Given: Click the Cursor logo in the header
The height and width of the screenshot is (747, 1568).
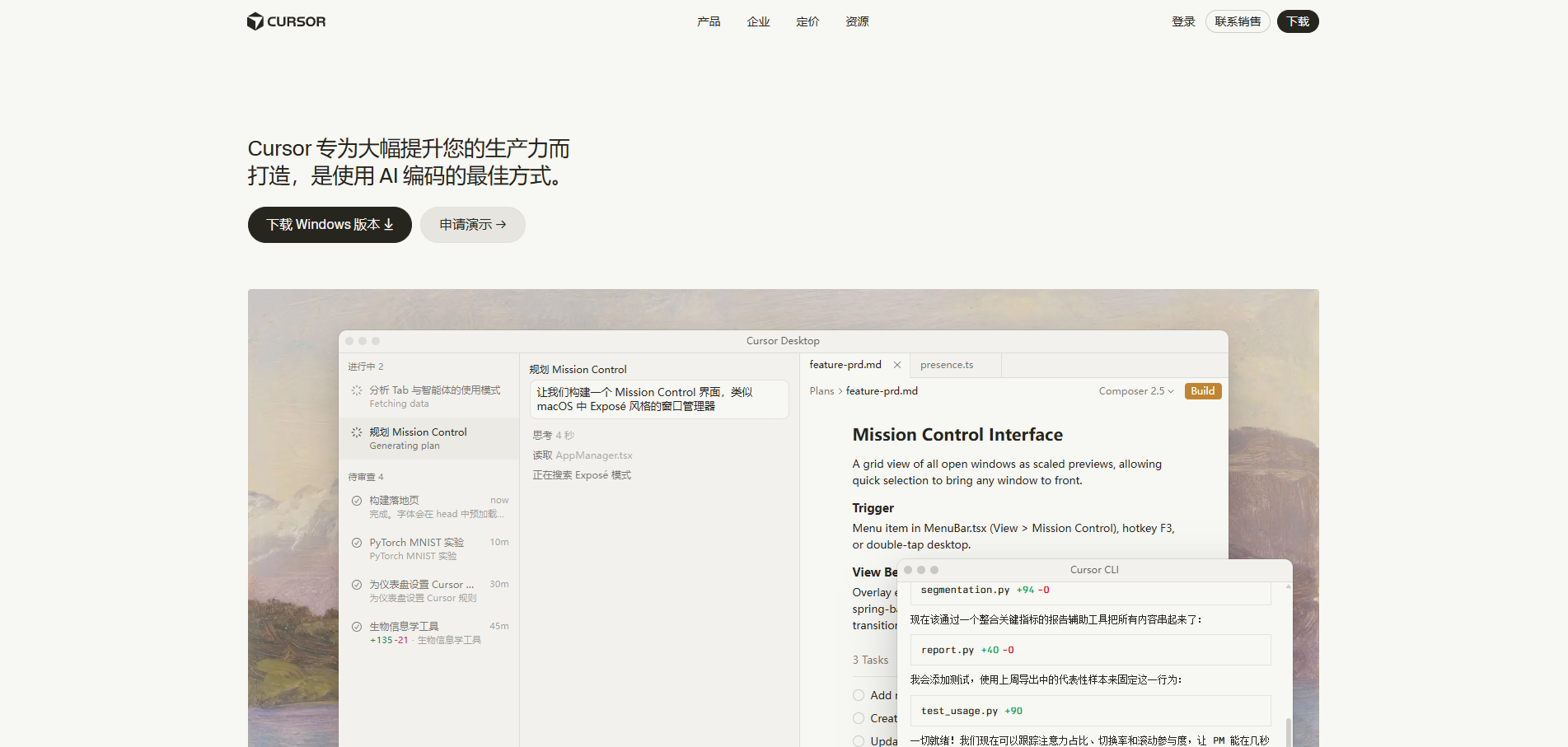Looking at the screenshot, I should 286,21.
